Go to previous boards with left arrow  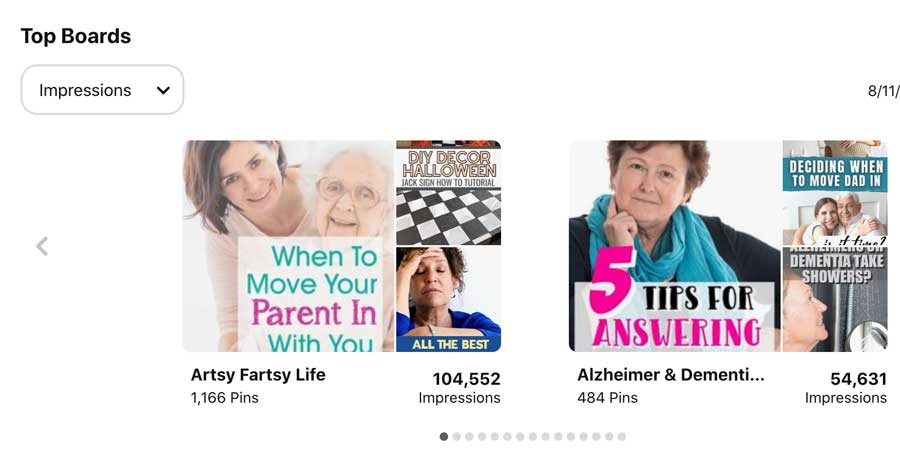click(42, 246)
